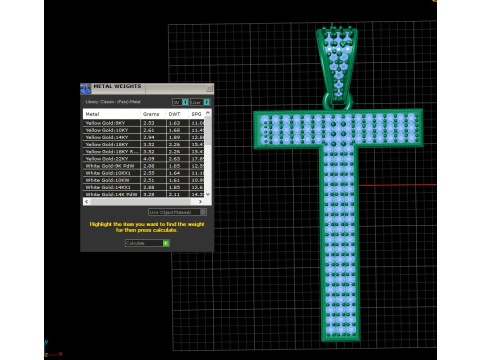Click the 2.61 grams value
The height and width of the screenshot is (360, 480).
148,130
